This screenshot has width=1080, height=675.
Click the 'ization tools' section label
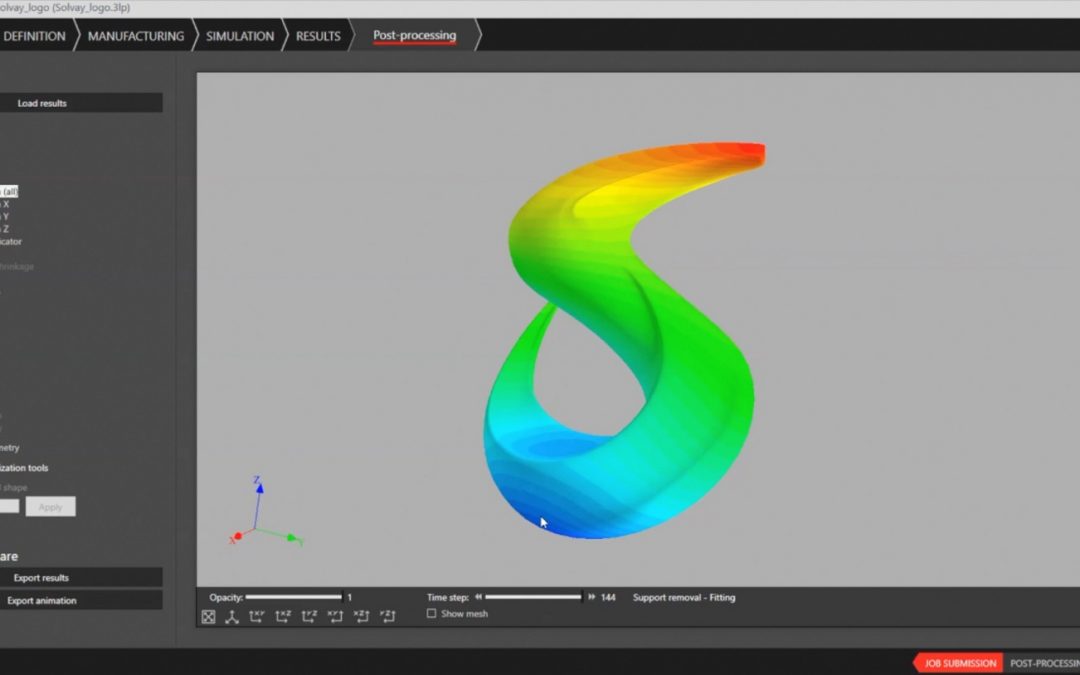pyautogui.click(x=24, y=468)
